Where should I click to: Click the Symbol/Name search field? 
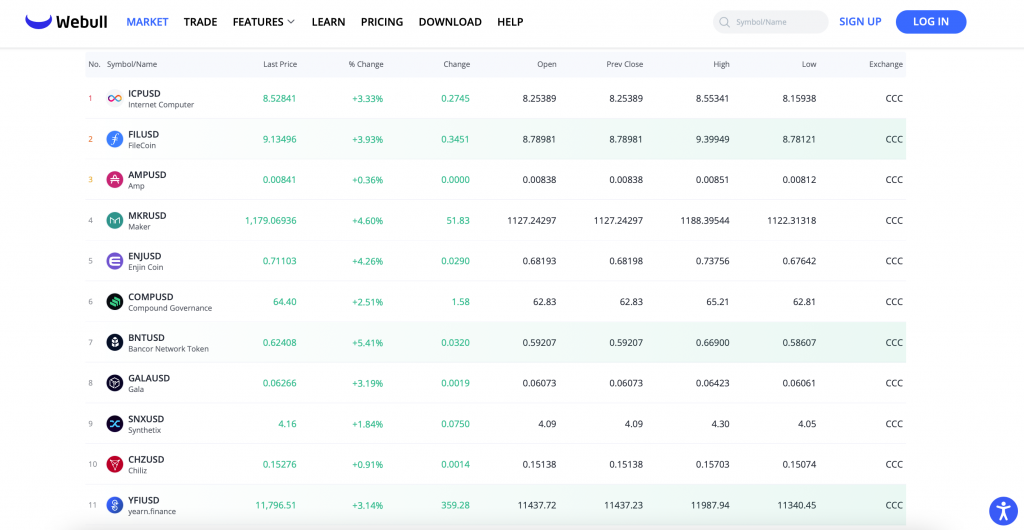pyautogui.click(x=771, y=22)
